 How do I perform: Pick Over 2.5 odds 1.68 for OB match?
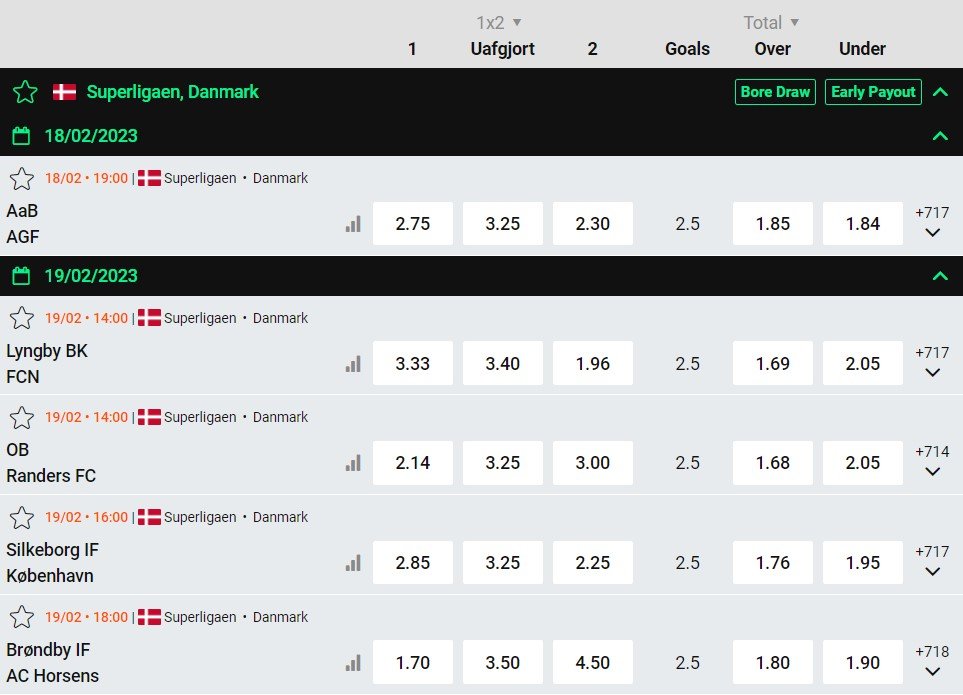(772, 463)
